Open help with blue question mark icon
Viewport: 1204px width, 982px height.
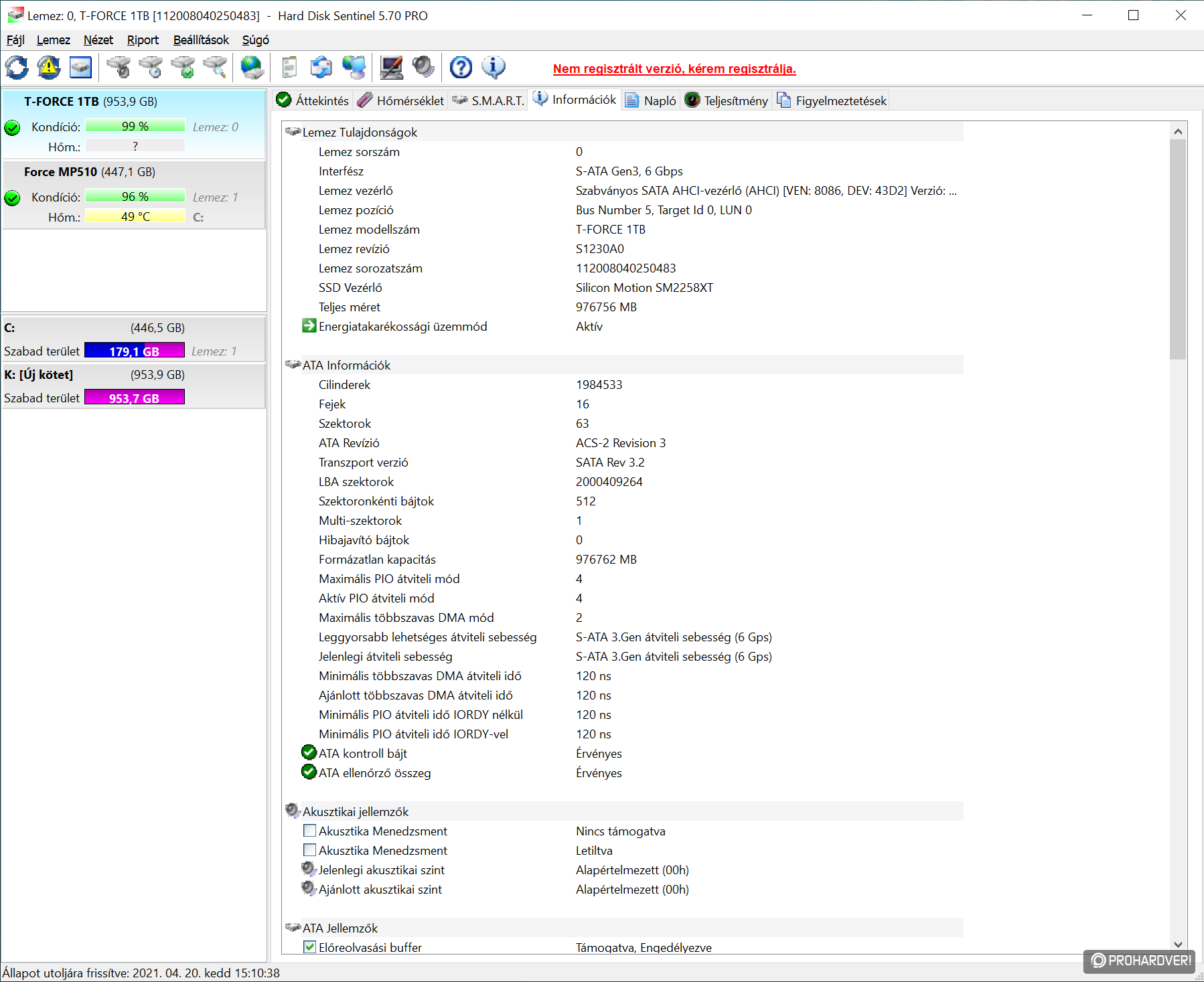tap(461, 68)
